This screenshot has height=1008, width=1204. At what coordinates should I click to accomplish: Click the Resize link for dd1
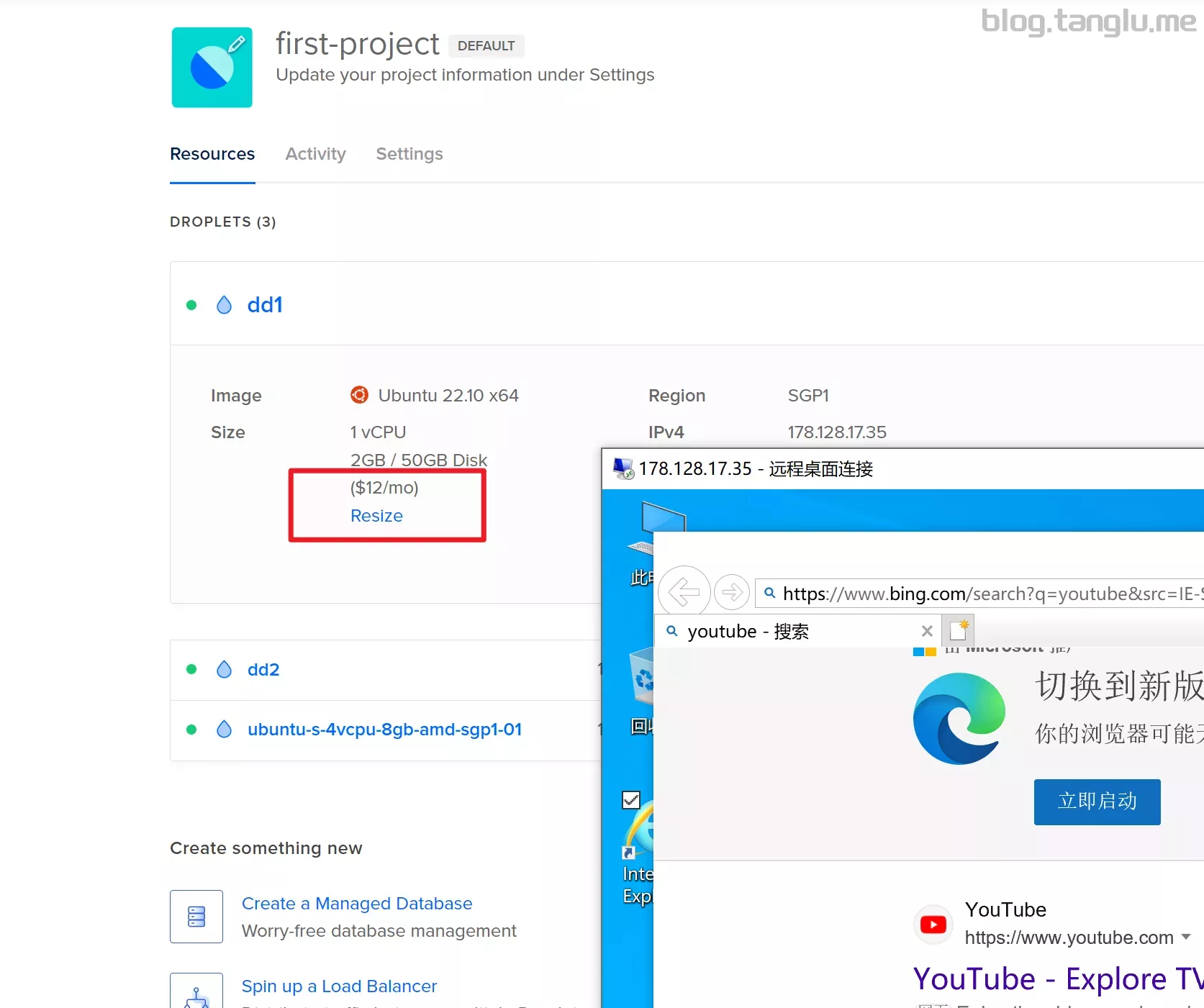pos(376,516)
